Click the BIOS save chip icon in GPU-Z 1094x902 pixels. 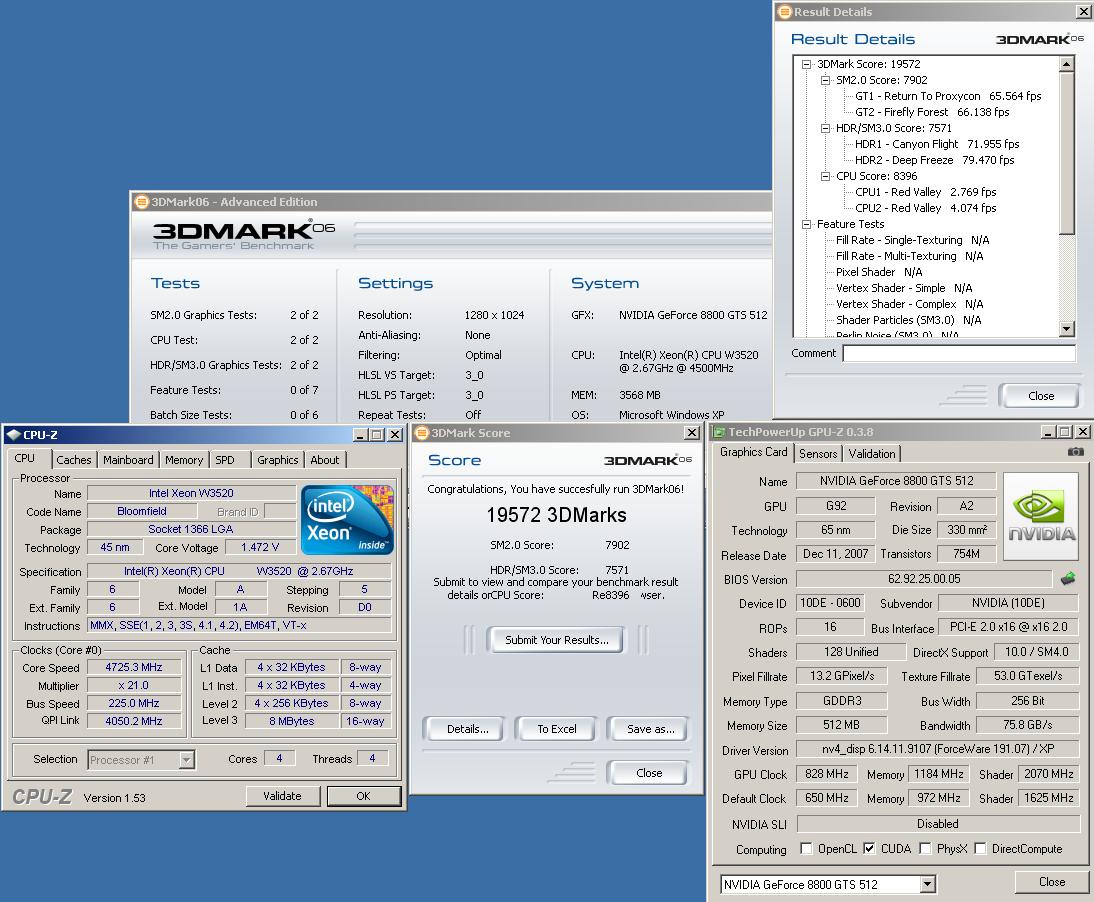[x=1067, y=578]
